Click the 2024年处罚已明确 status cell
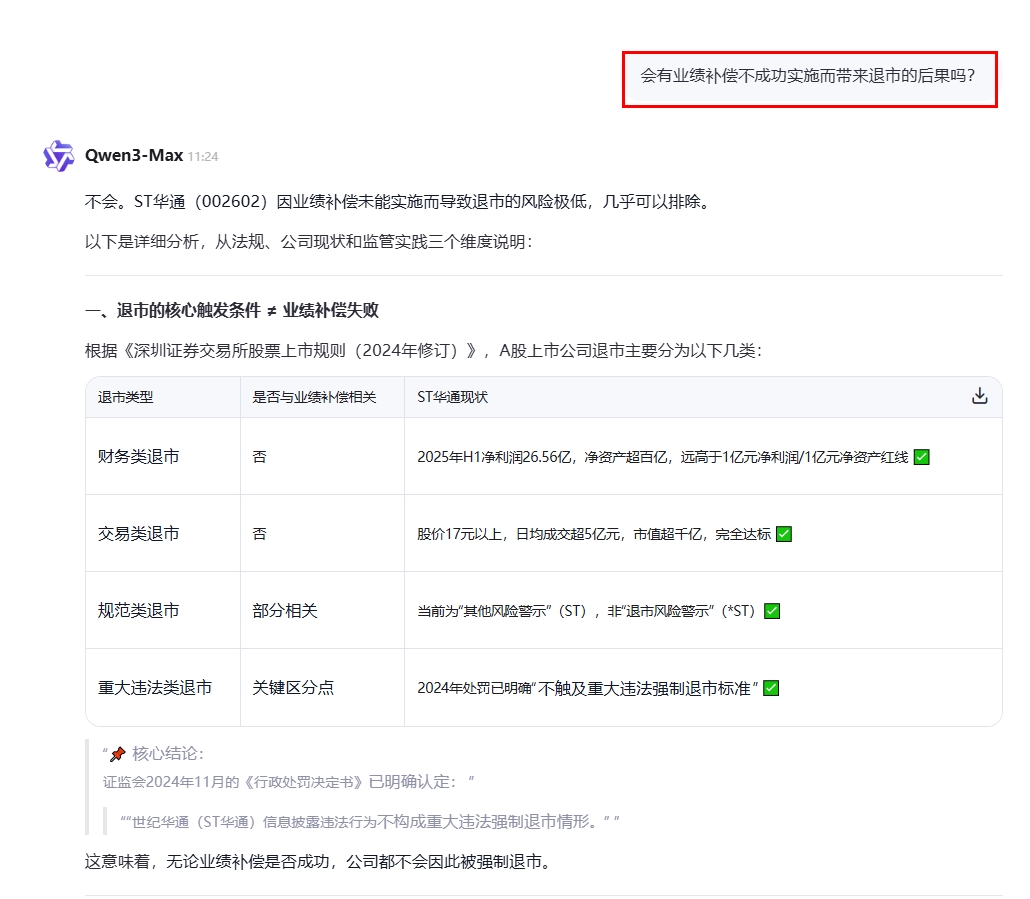The width and height of the screenshot is (1030, 899). click(704, 688)
